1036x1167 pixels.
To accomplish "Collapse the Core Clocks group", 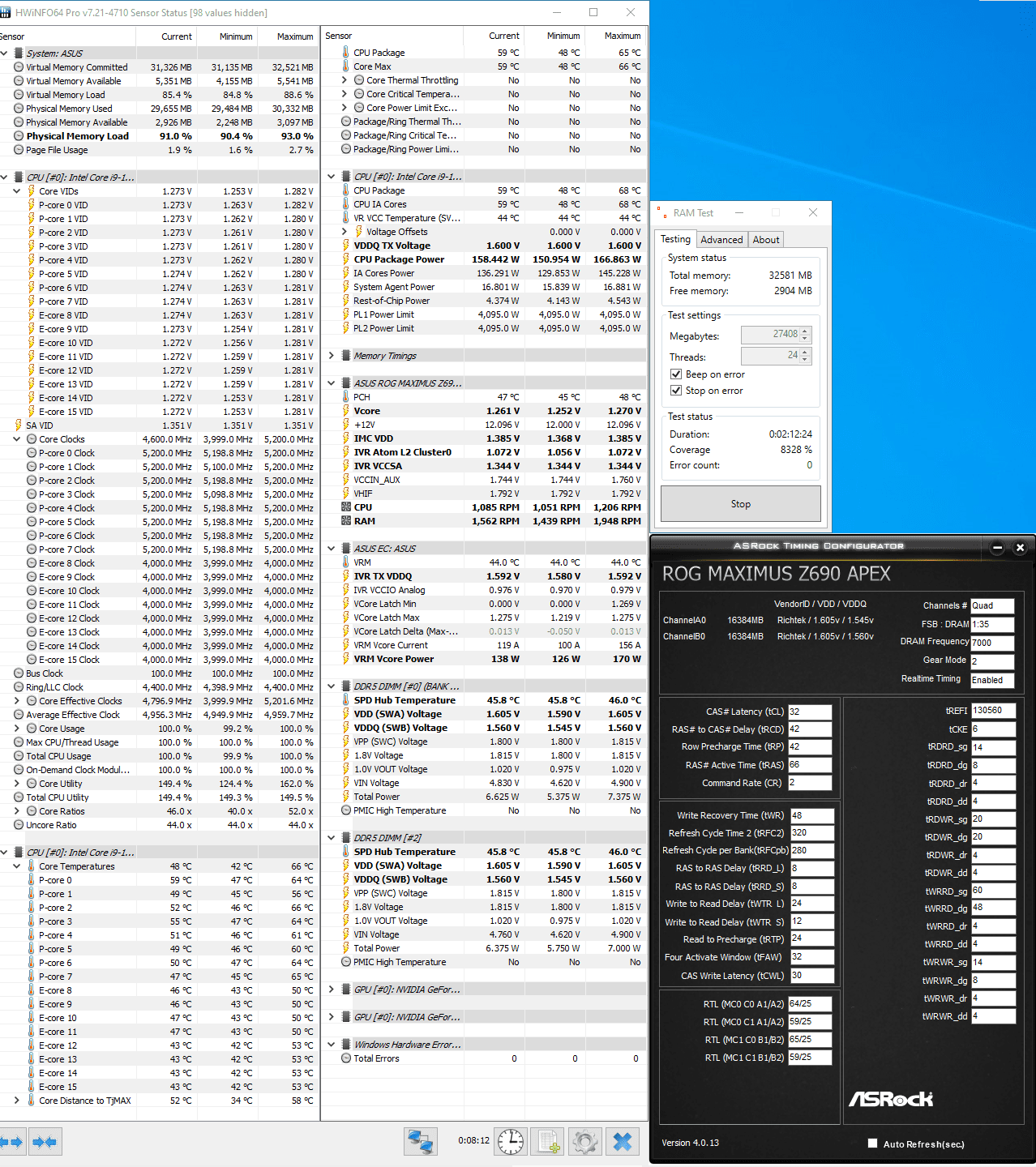I will 17,439.
